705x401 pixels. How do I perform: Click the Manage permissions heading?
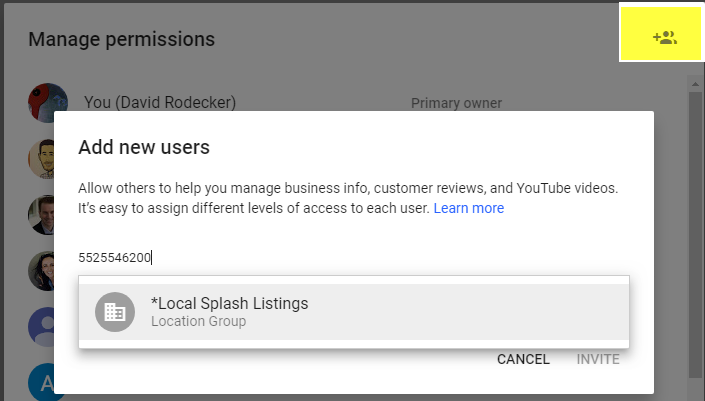[121, 39]
